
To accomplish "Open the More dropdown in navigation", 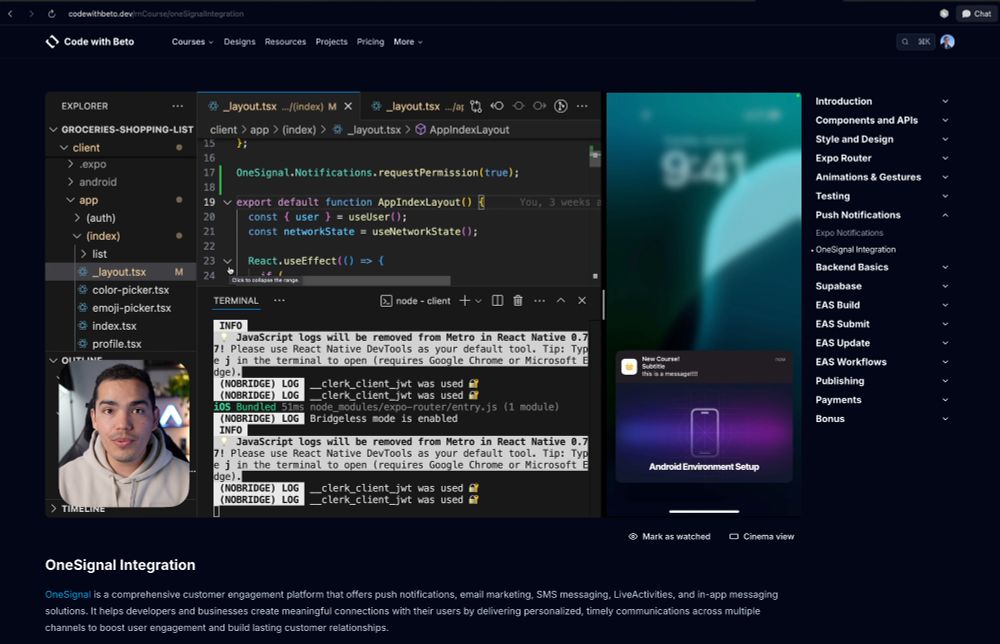I will [x=408, y=41].
